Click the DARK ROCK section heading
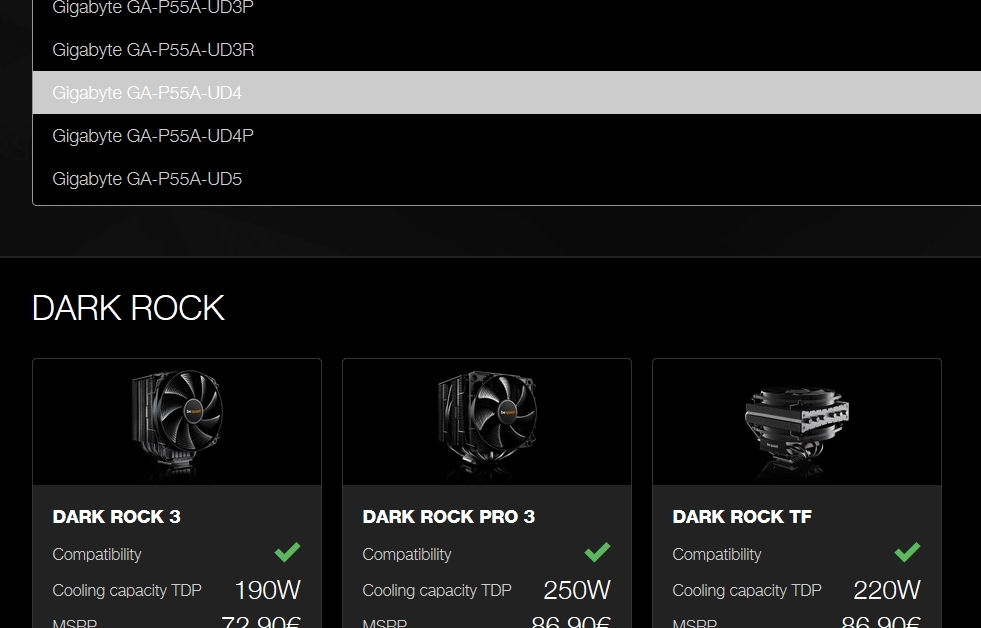This screenshot has width=981, height=628. [128, 308]
